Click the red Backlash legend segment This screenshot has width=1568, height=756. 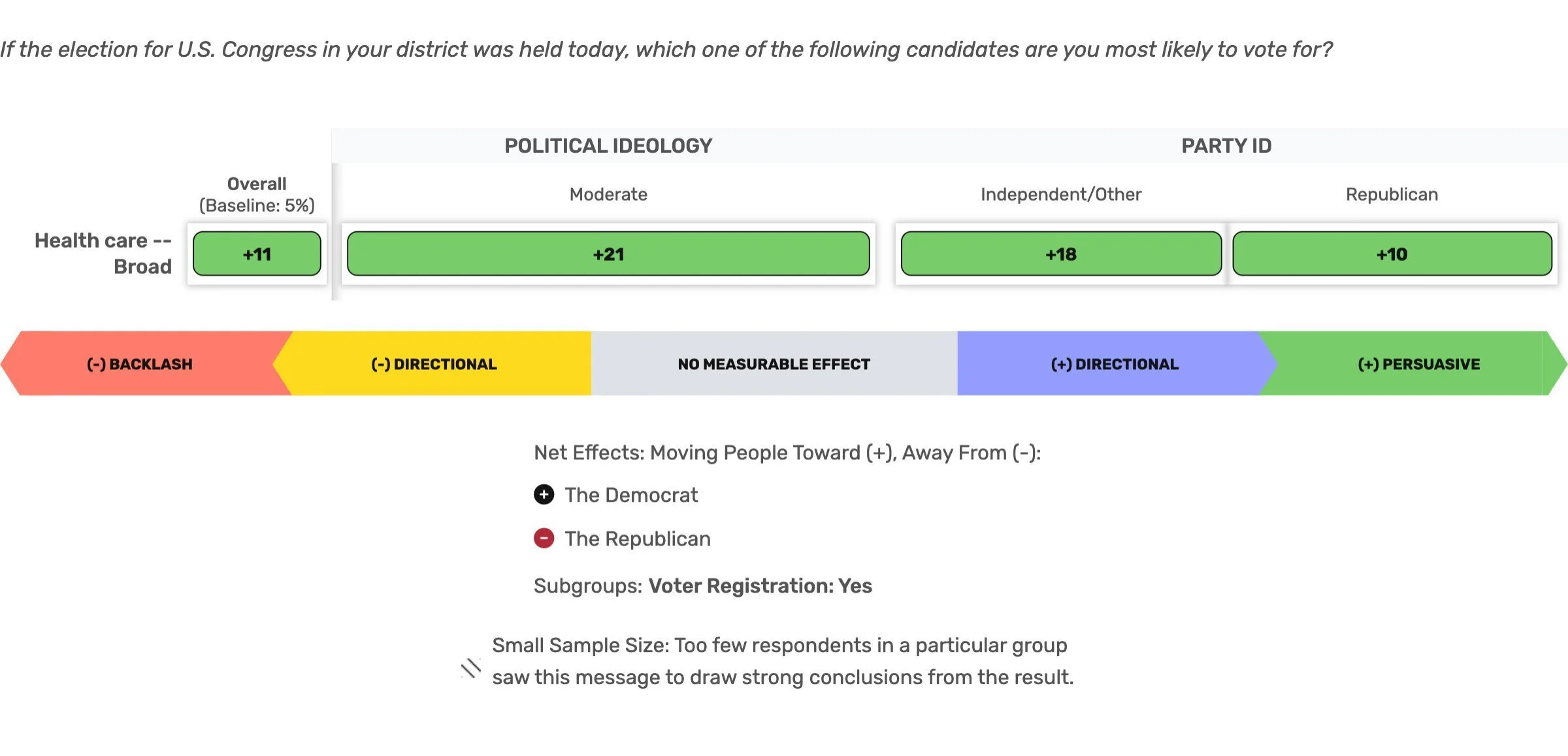coord(139,364)
